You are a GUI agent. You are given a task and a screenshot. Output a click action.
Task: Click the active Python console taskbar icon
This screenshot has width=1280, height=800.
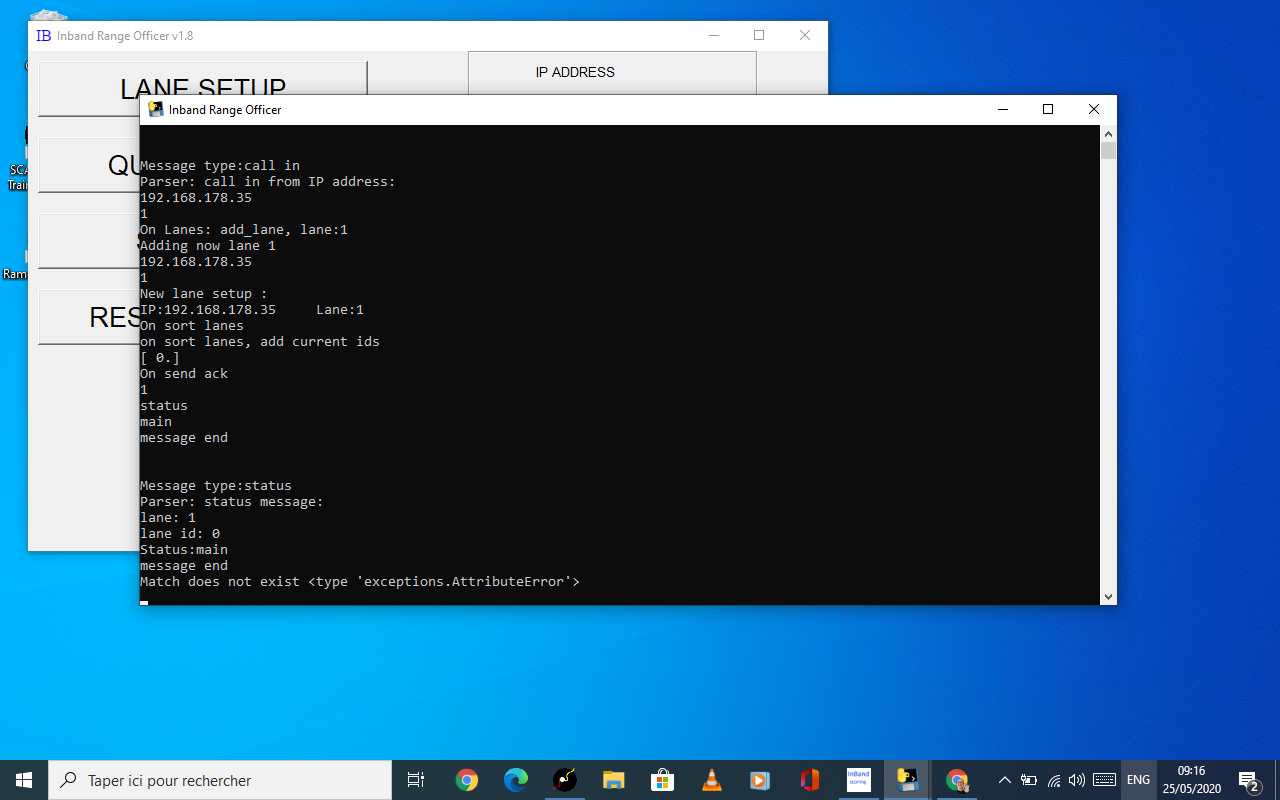907,780
